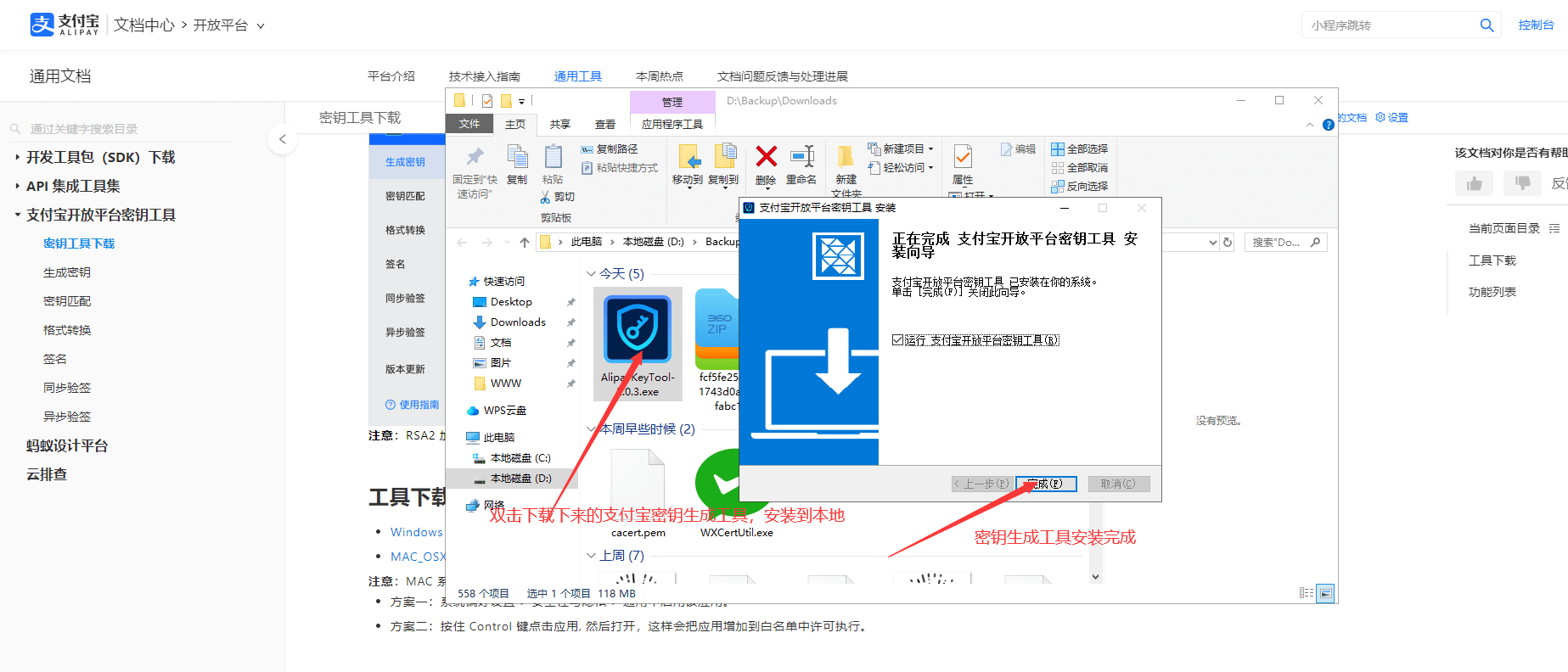Screen dimensions: 1568x672
Task: Click the thumbs up feedback icon
Action: pyautogui.click(x=1475, y=183)
